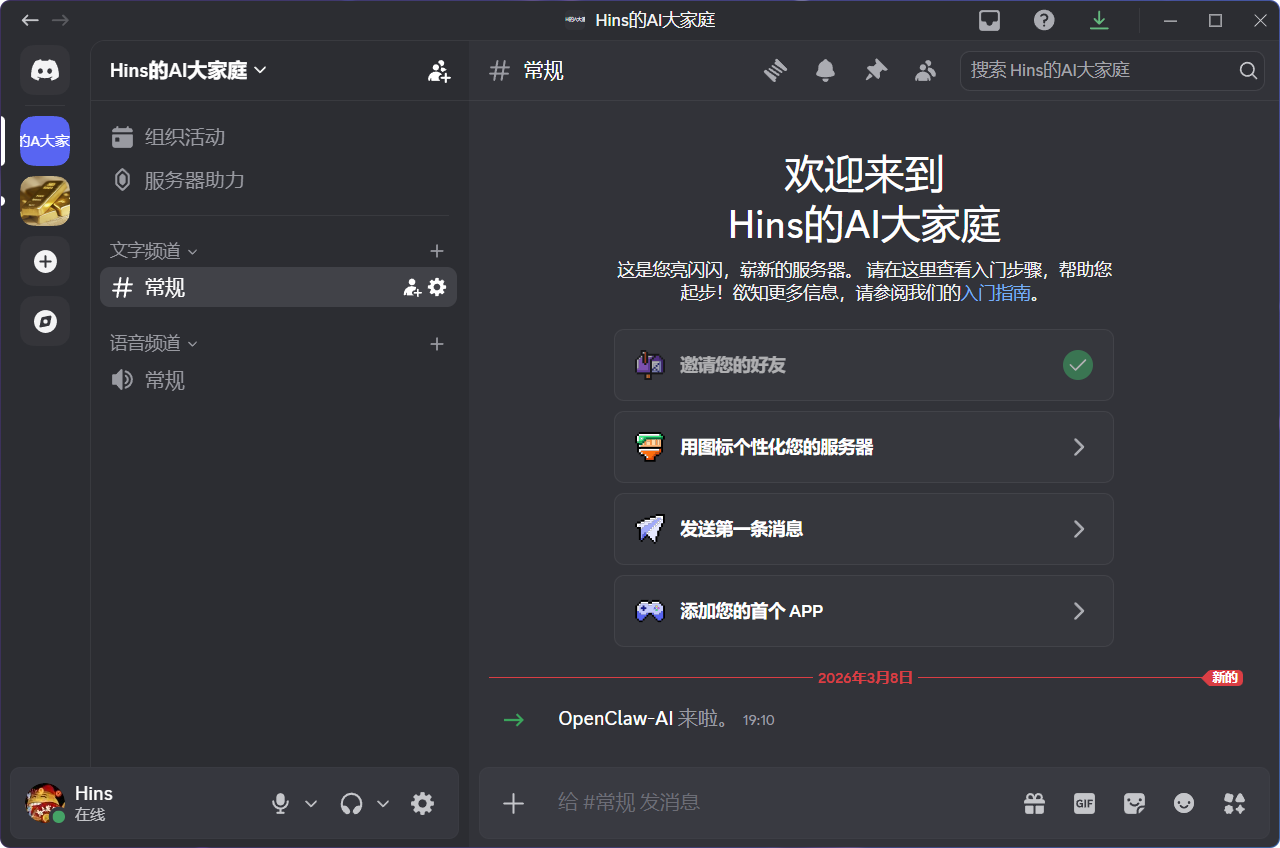The width and height of the screenshot is (1280, 848).
Task: Click the window title Hins的AI大家庭
Action: 655,20
